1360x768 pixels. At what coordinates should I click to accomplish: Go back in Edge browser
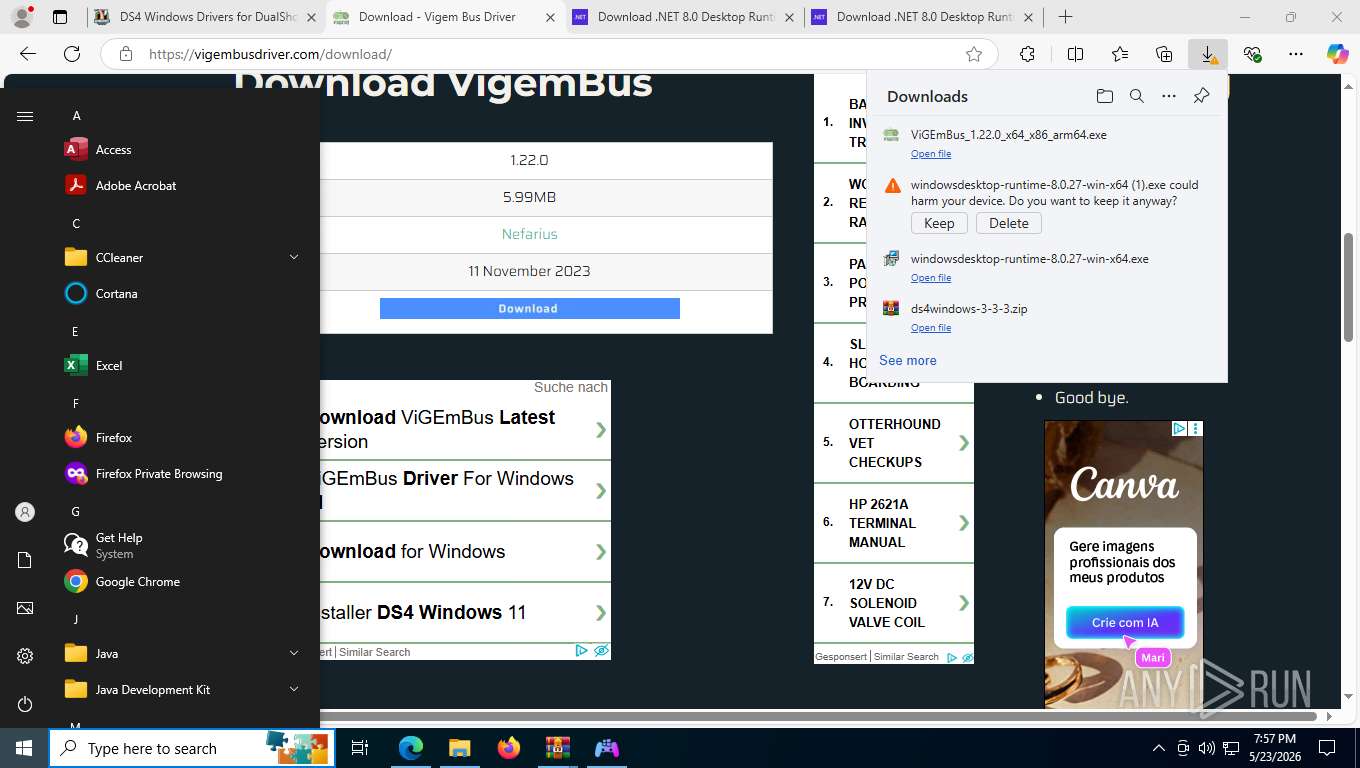click(x=27, y=54)
